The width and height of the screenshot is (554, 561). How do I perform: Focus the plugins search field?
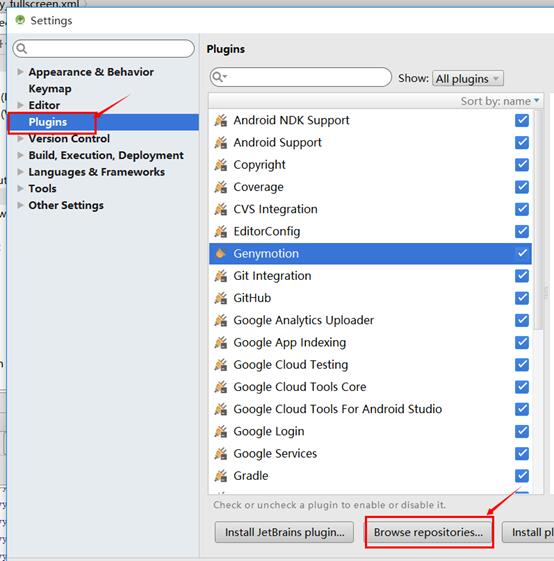[x=301, y=77]
